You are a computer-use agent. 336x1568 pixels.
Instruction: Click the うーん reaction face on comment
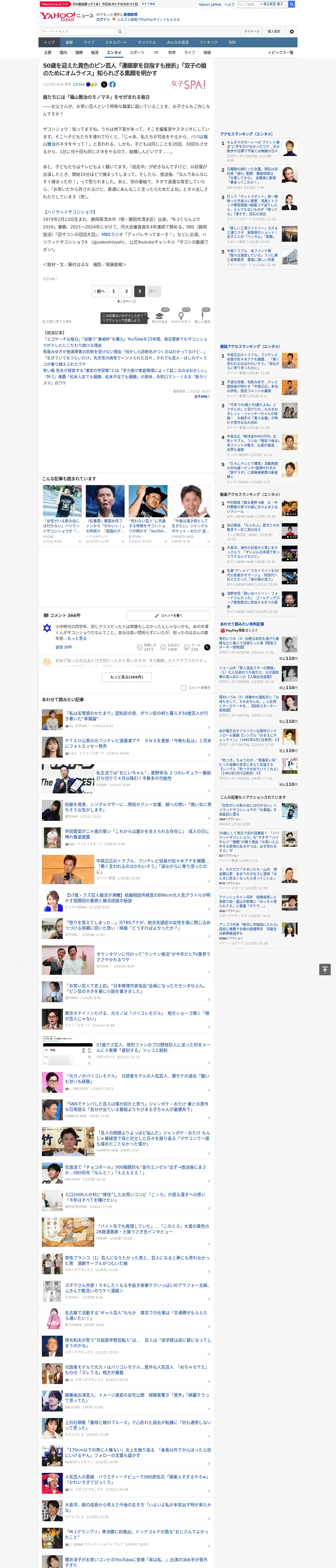click(187, 647)
